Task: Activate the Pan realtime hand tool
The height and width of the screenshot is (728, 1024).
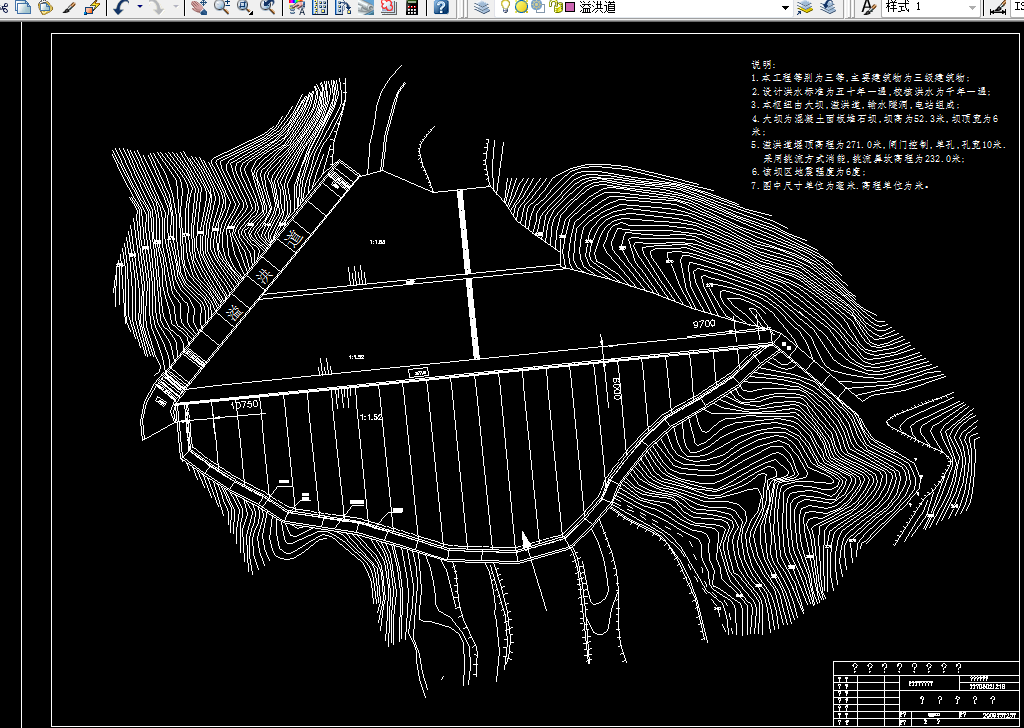Action: (x=199, y=7)
